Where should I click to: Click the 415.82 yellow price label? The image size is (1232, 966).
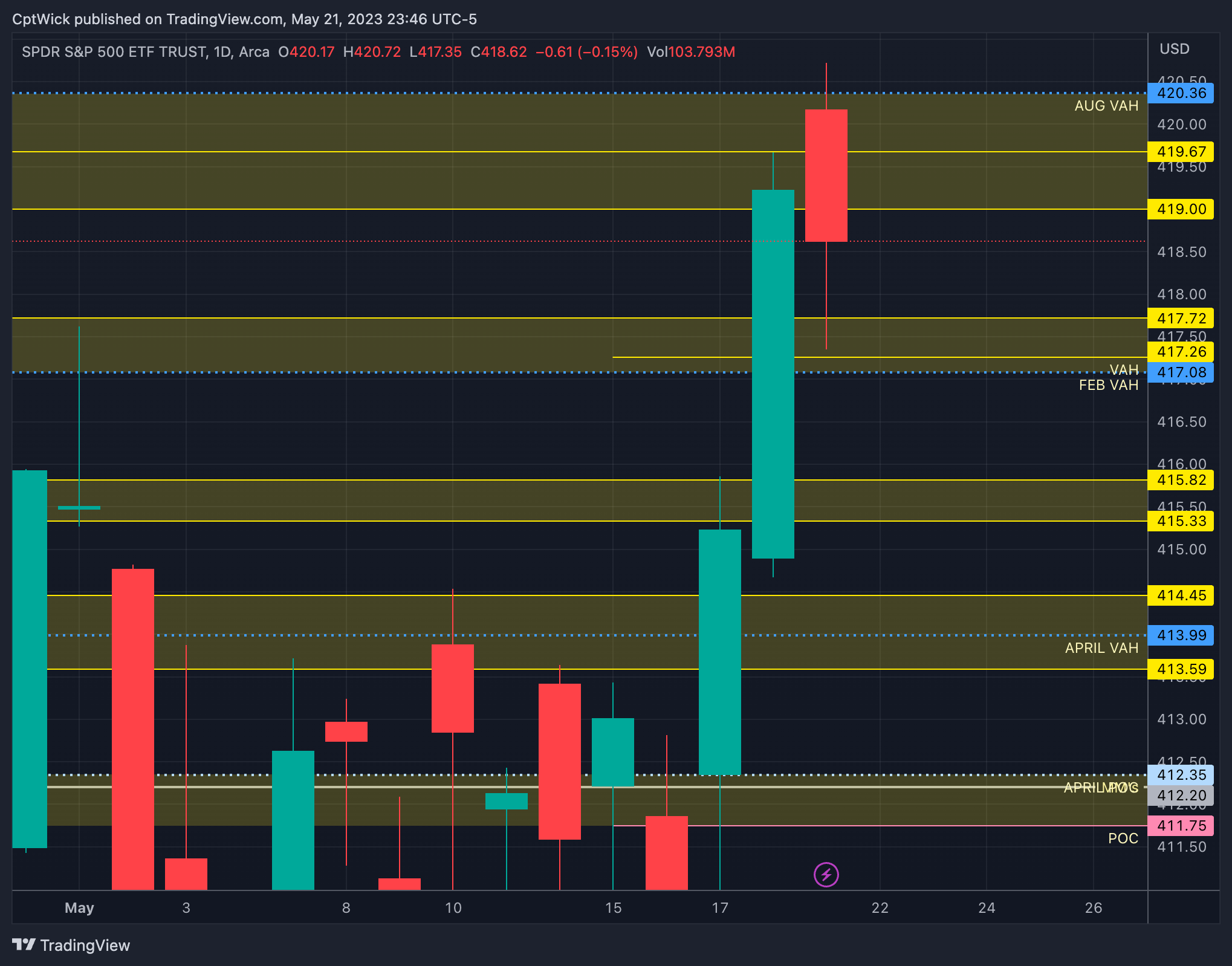1181,480
